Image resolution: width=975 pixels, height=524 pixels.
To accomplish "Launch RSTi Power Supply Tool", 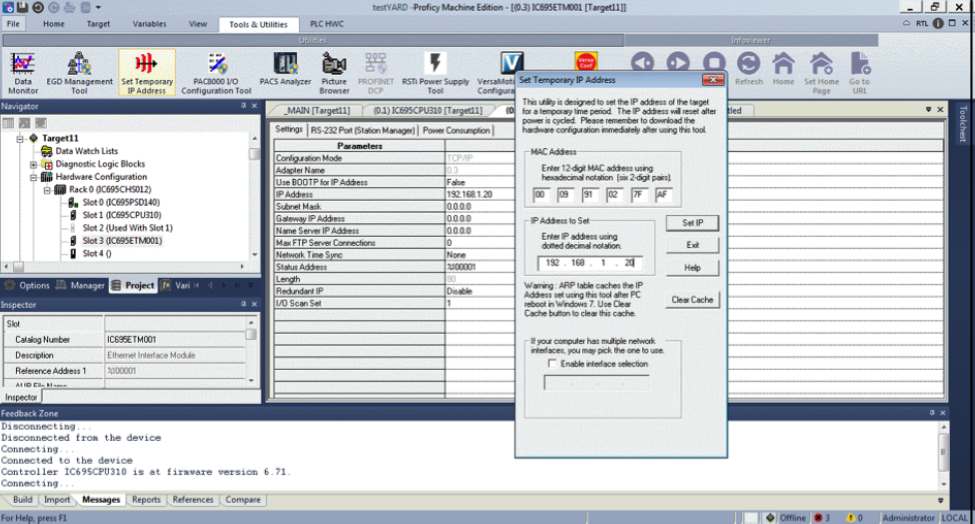I will (435, 73).
